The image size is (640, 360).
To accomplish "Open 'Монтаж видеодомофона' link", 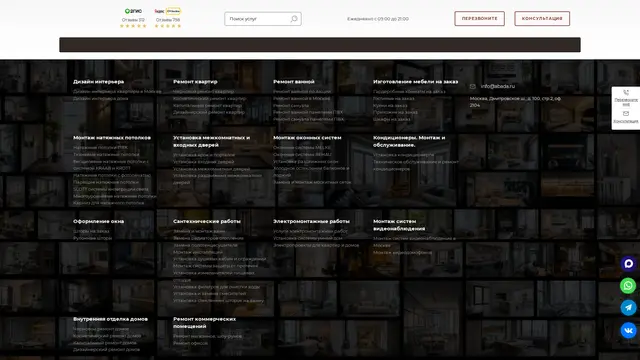I will click(402, 252).
